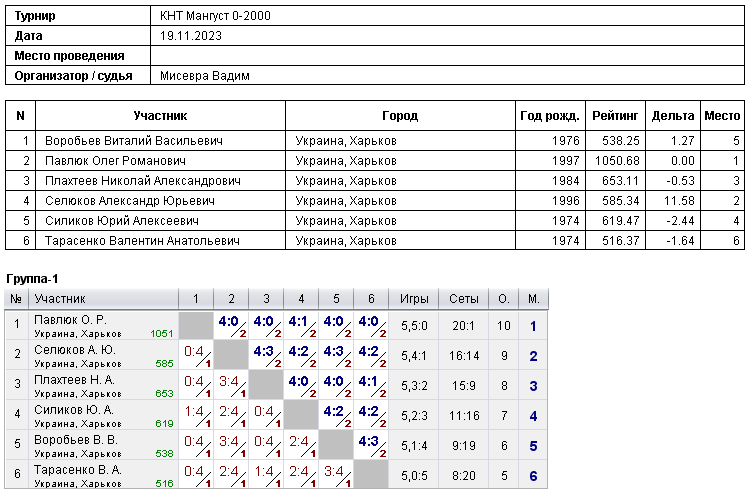
Task: Click the Дельта column header
Action: pos(673,116)
